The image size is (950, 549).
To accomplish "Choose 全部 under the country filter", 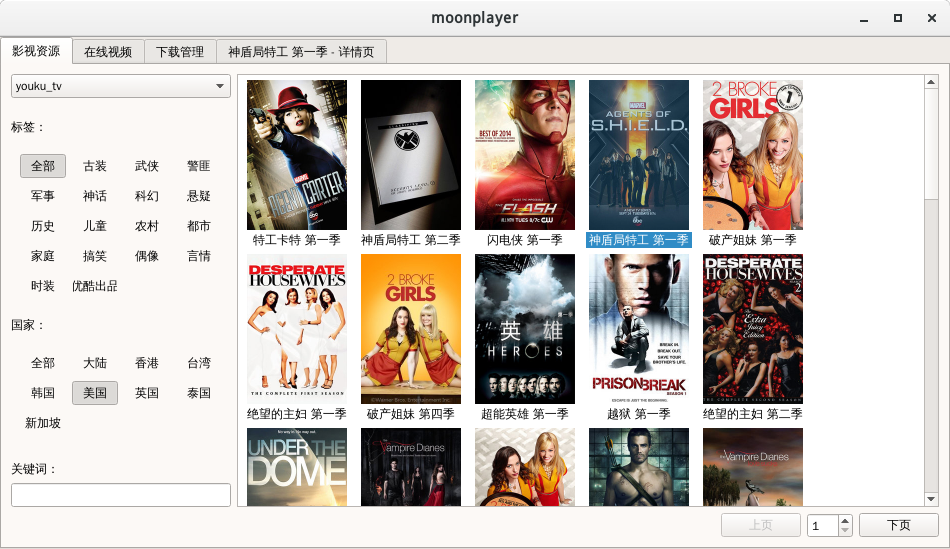I will pyautogui.click(x=43, y=363).
